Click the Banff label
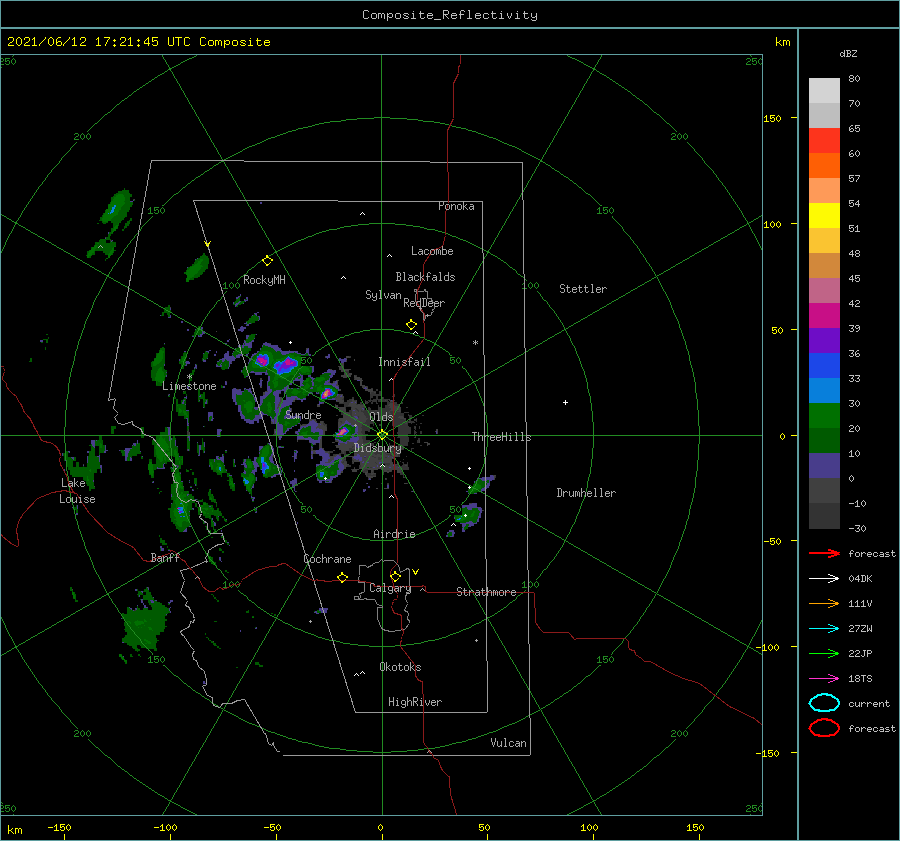The height and width of the screenshot is (841, 900). pos(165,557)
